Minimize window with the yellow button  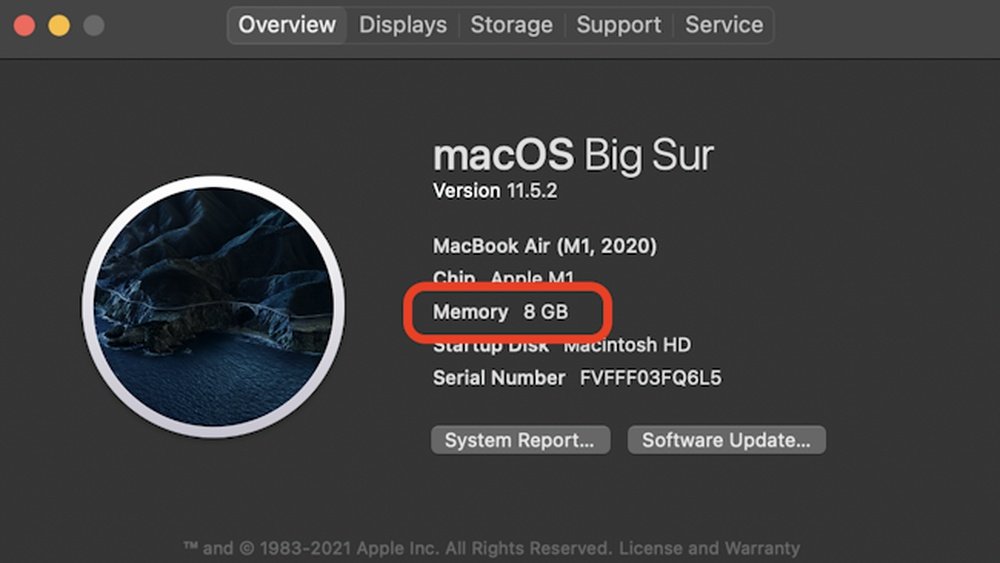59,26
